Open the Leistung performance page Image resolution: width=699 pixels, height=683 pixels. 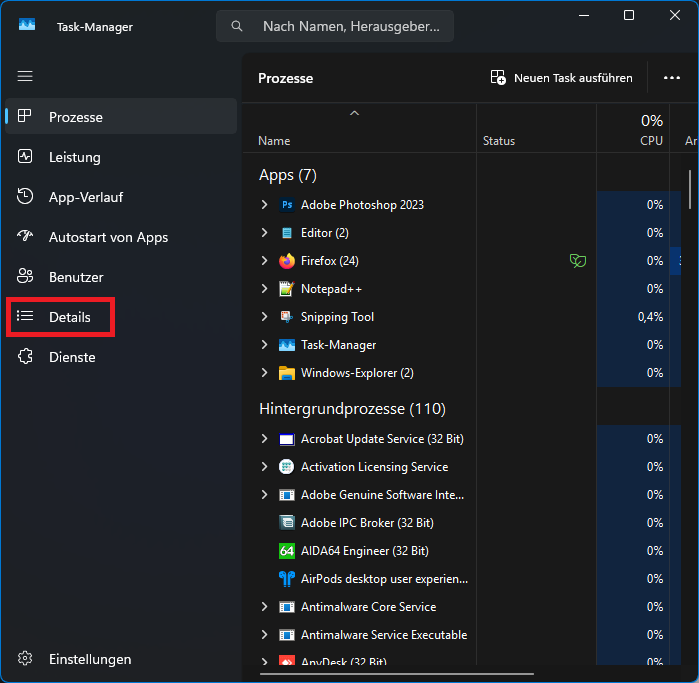coord(75,157)
